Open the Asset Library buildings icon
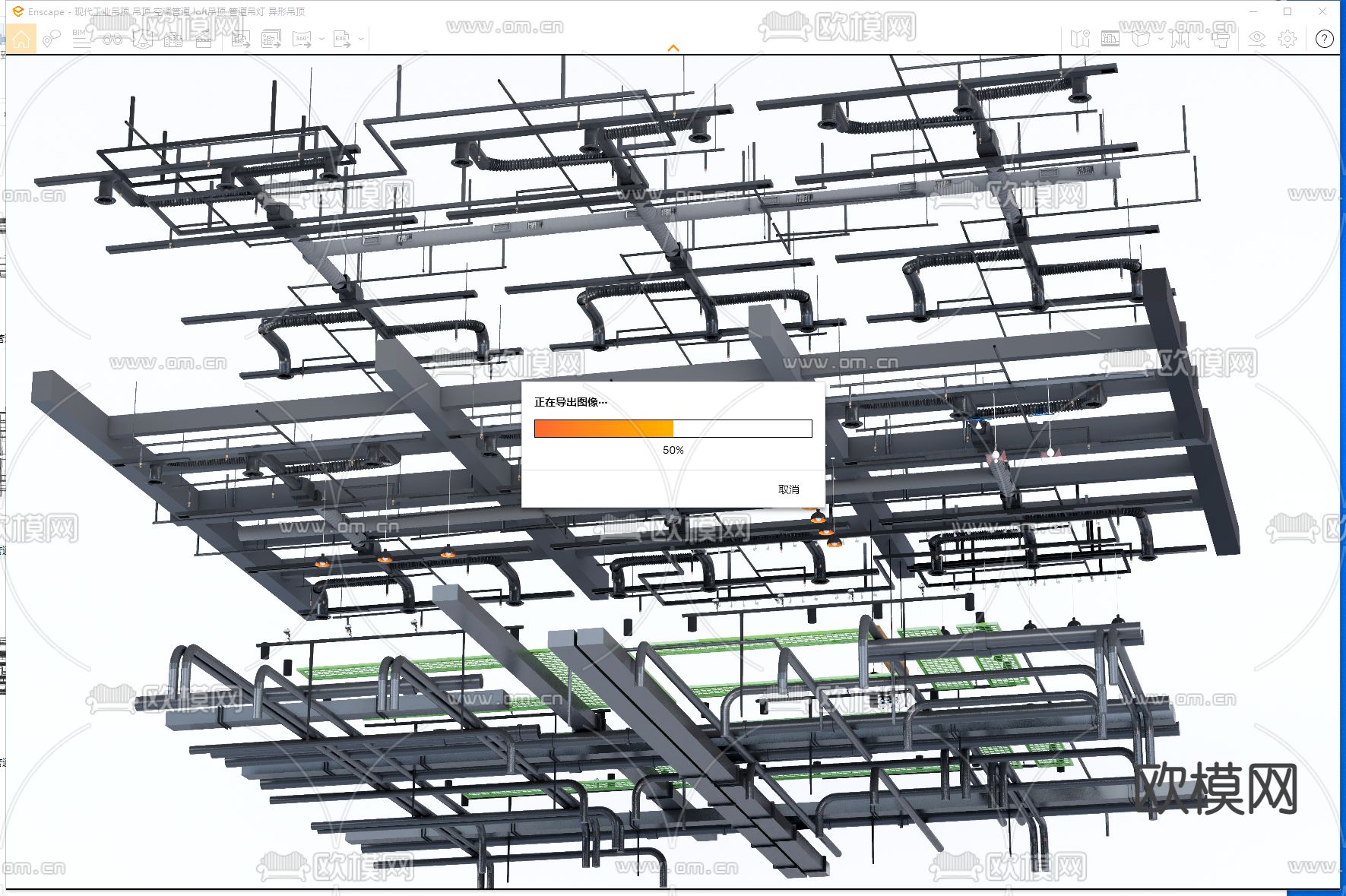1346x896 pixels. (x=173, y=39)
